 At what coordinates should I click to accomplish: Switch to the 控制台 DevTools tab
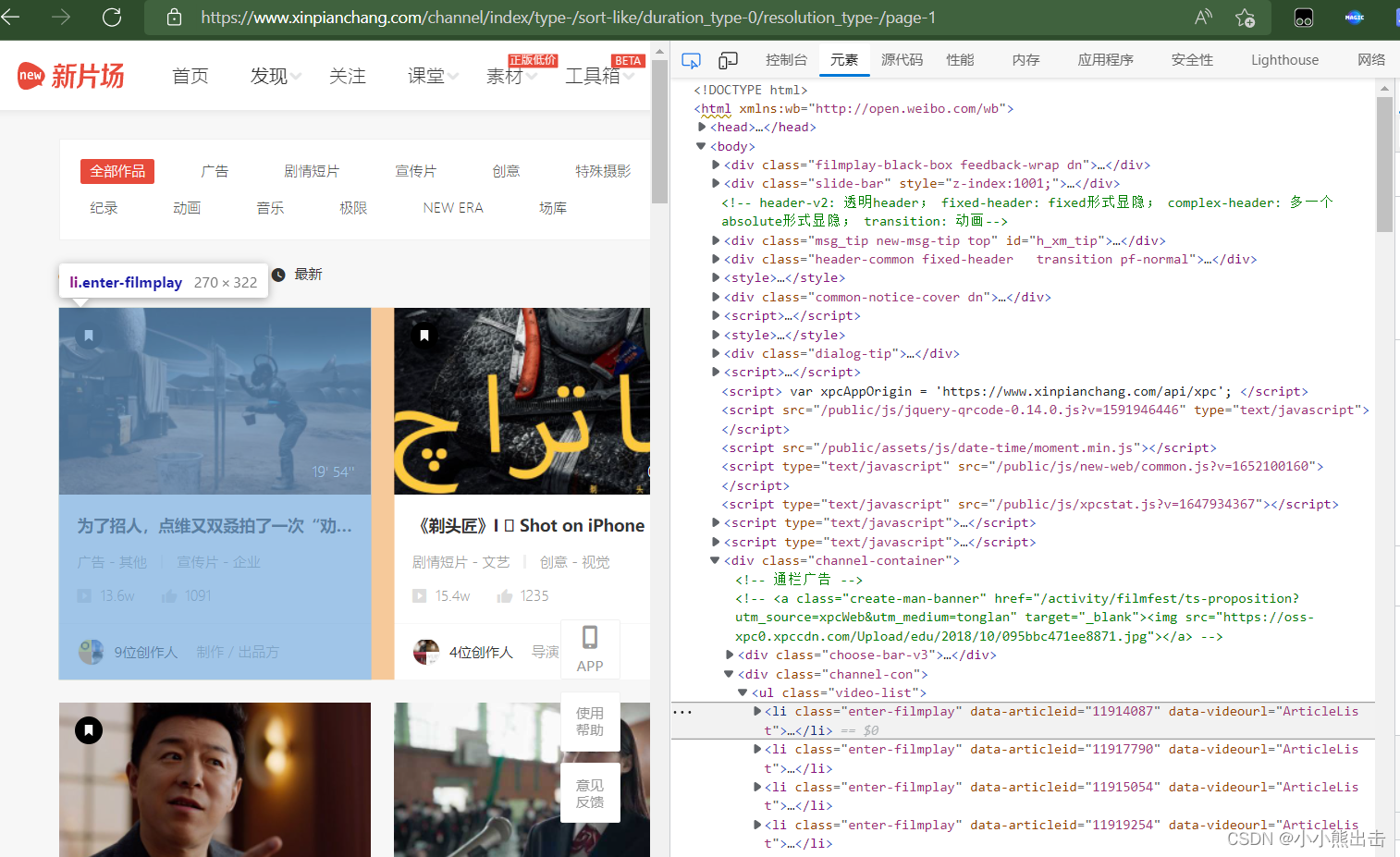pos(786,60)
